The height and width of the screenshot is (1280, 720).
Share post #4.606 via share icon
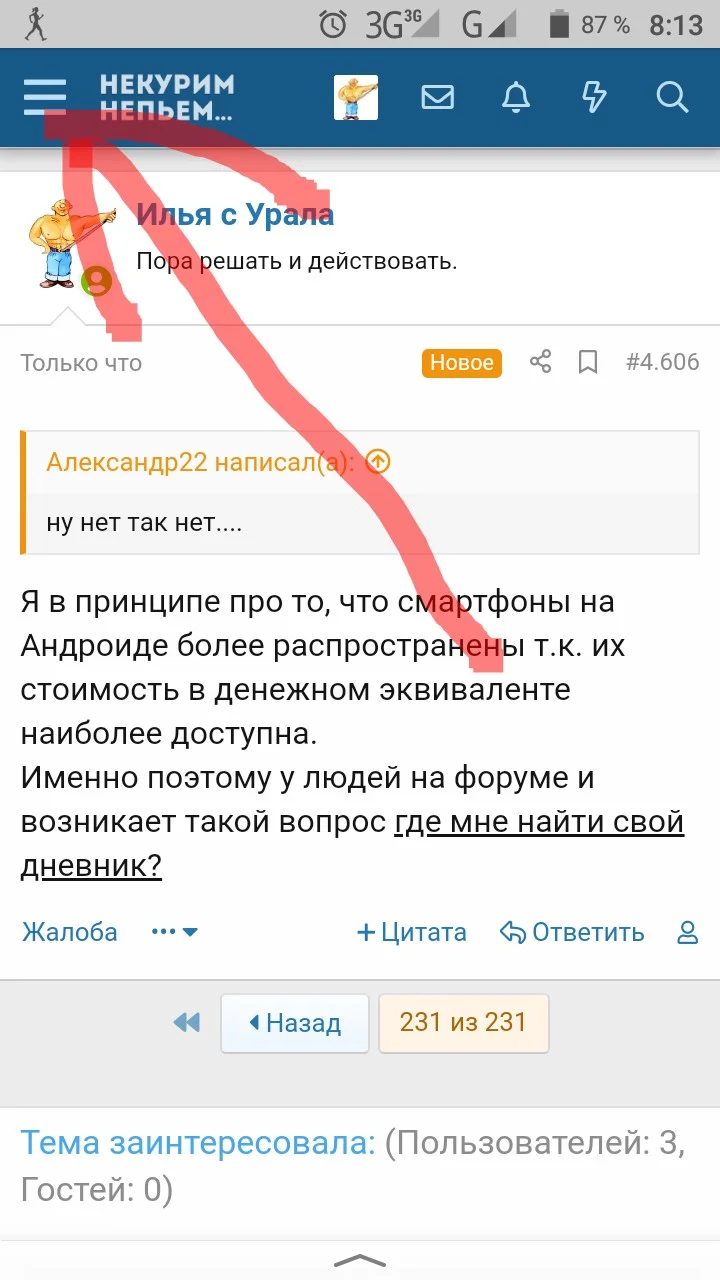coord(540,362)
